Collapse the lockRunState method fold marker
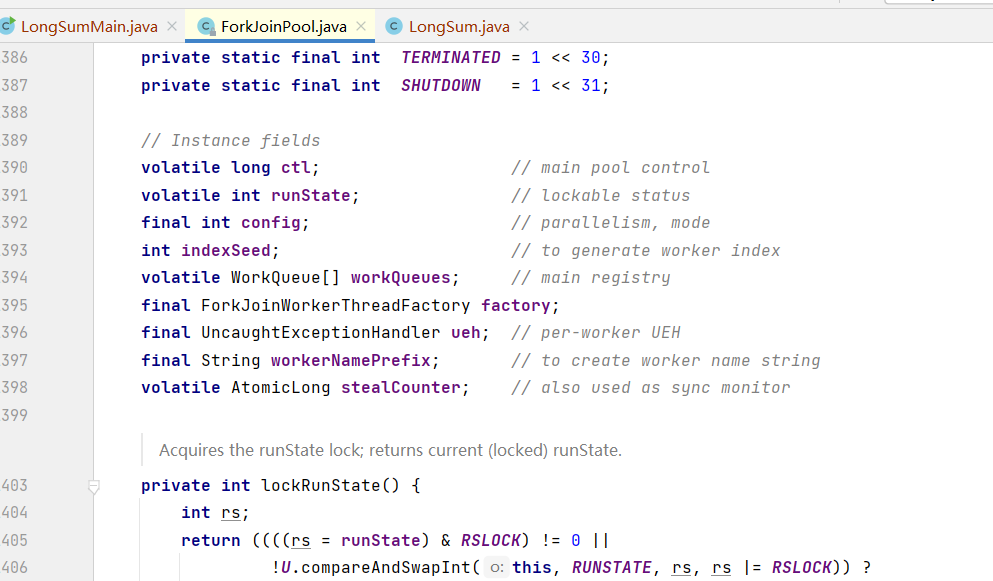The width and height of the screenshot is (993, 581). pyautogui.click(x=94, y=487)
